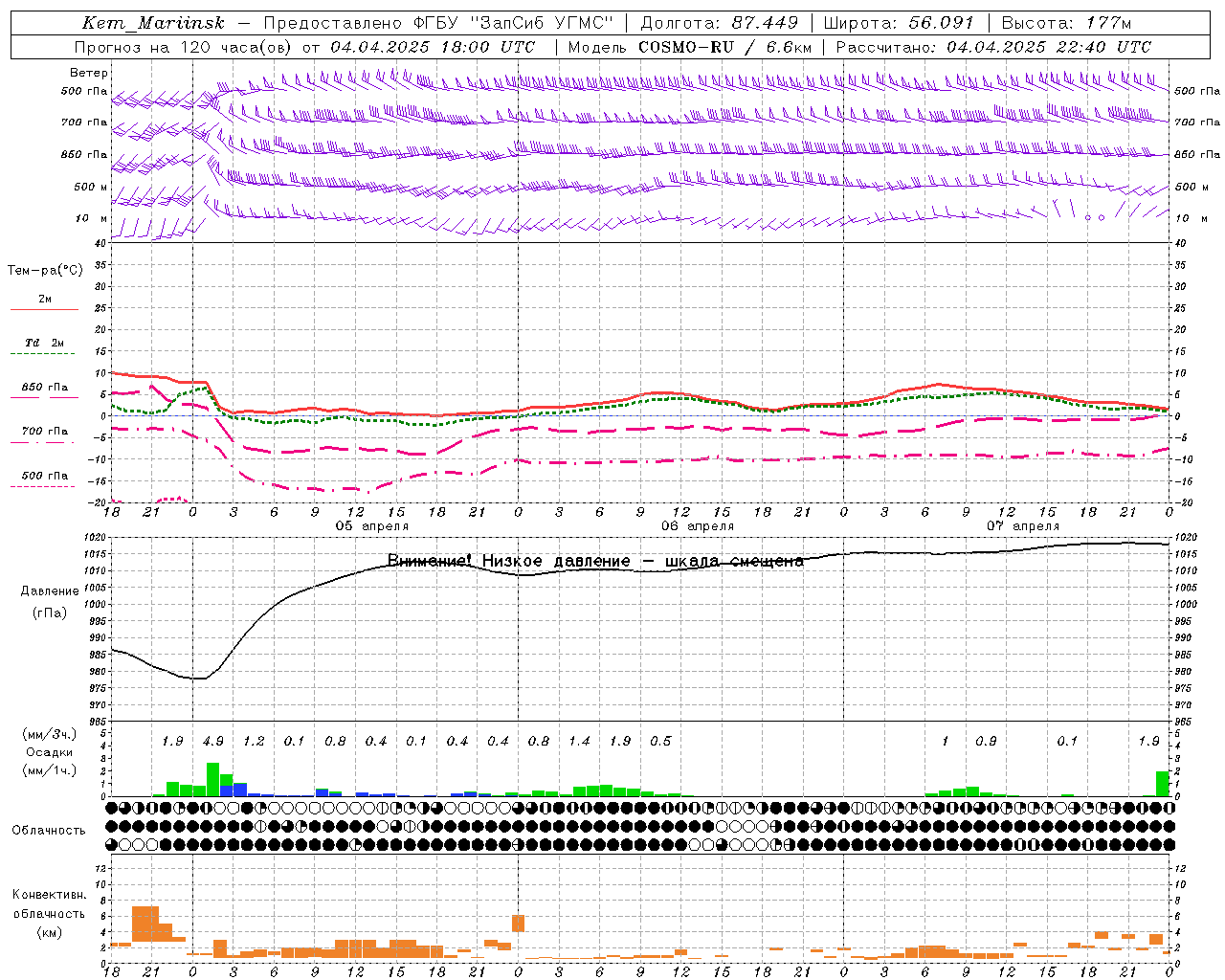1225x980 pixels.
Task: Click the 'Осадки' precipitation label
Action: tap(50, 752)
